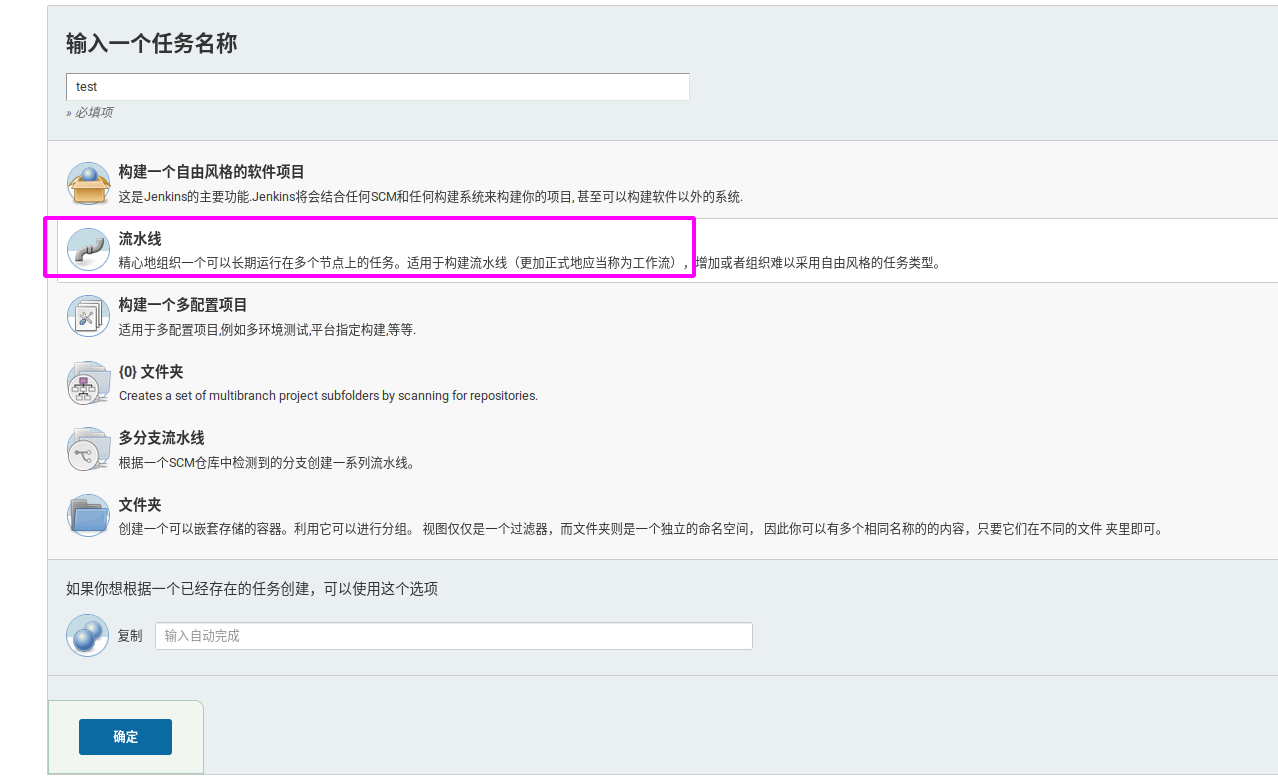Click the description starting 适用于多配置项目

tap(267, 330)
